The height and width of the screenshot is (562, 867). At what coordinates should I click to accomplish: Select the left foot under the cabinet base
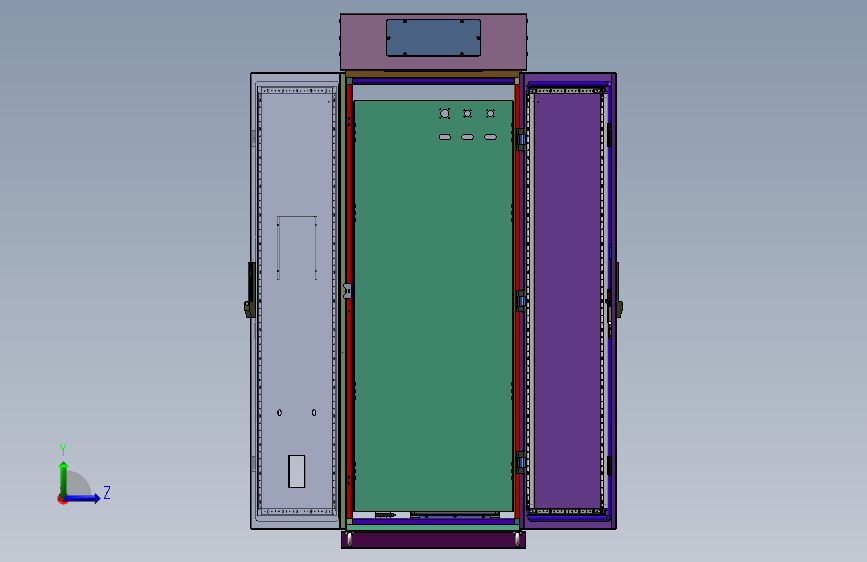click(349, 539)
